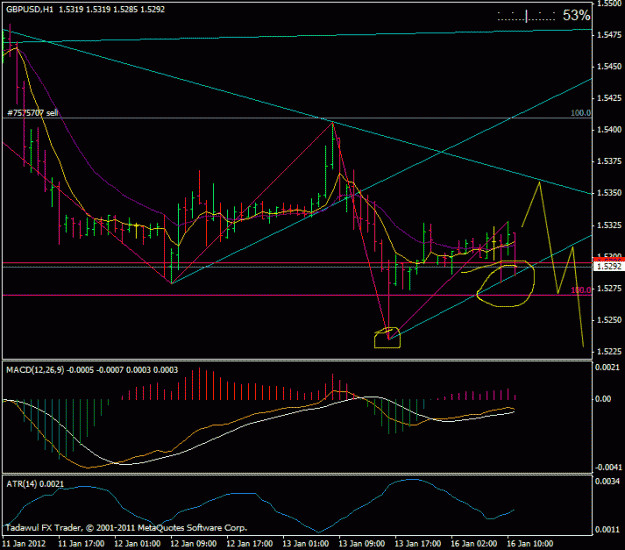Click the 1.5350 price axis value

click(x=609, y=193)
